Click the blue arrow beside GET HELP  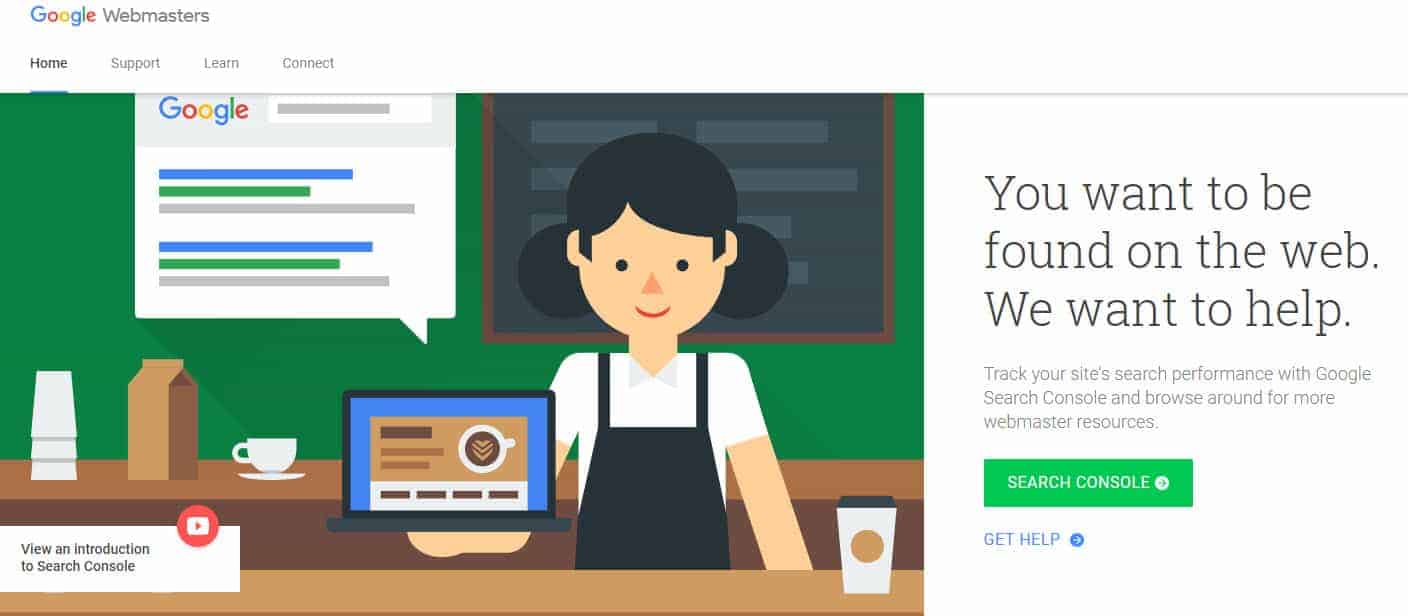[1077, 540]
